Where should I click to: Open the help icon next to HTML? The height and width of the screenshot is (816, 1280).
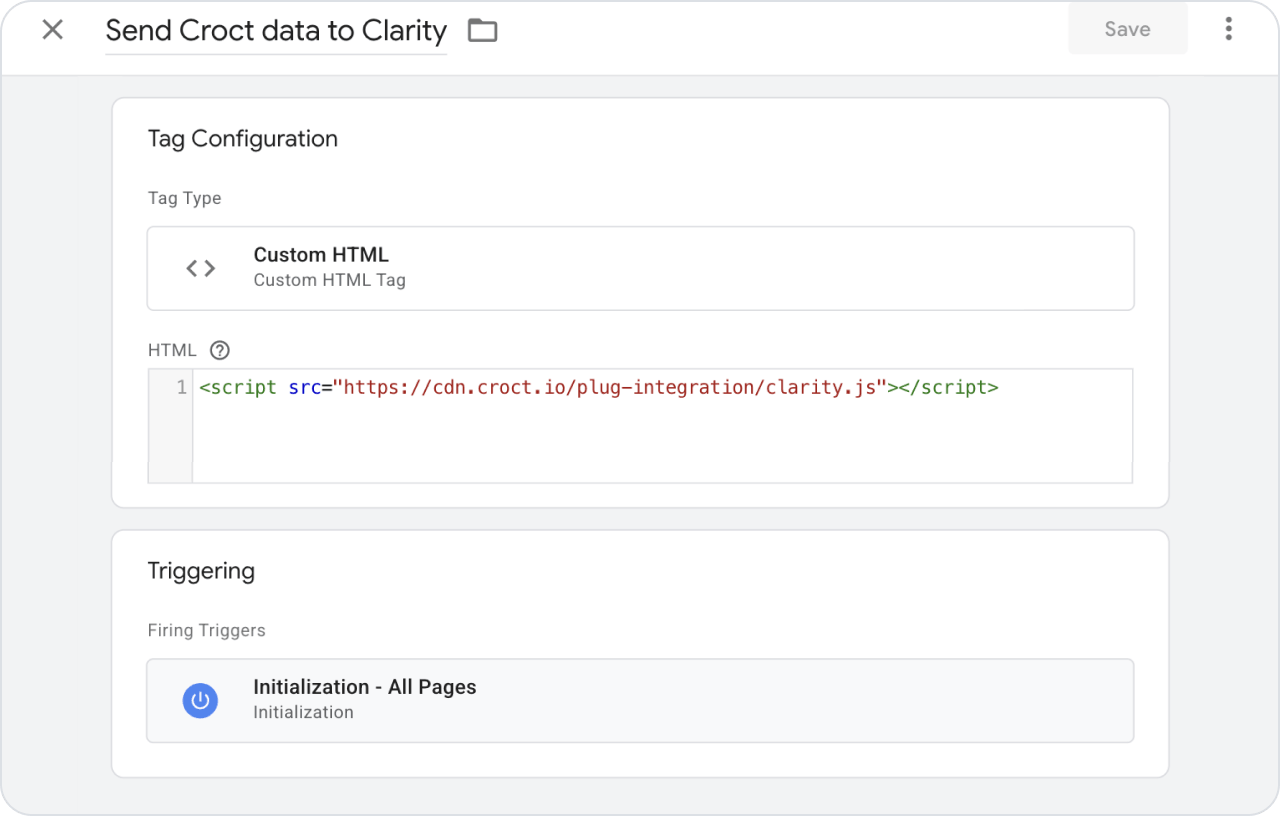220,350
